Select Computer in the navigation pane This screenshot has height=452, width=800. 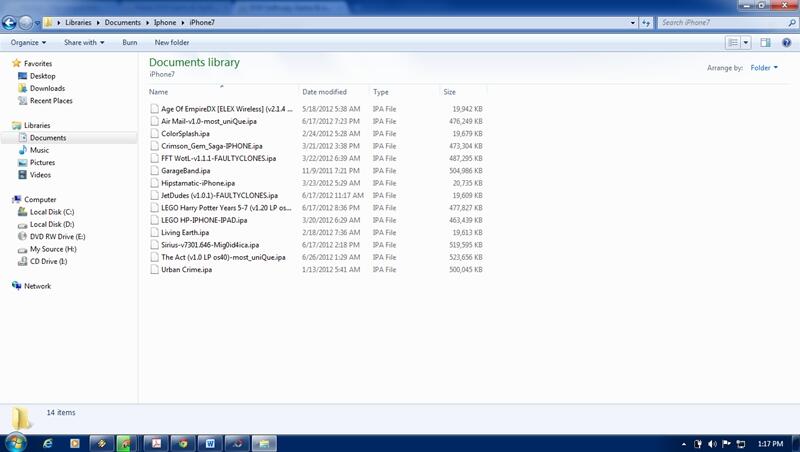[40, 199]
